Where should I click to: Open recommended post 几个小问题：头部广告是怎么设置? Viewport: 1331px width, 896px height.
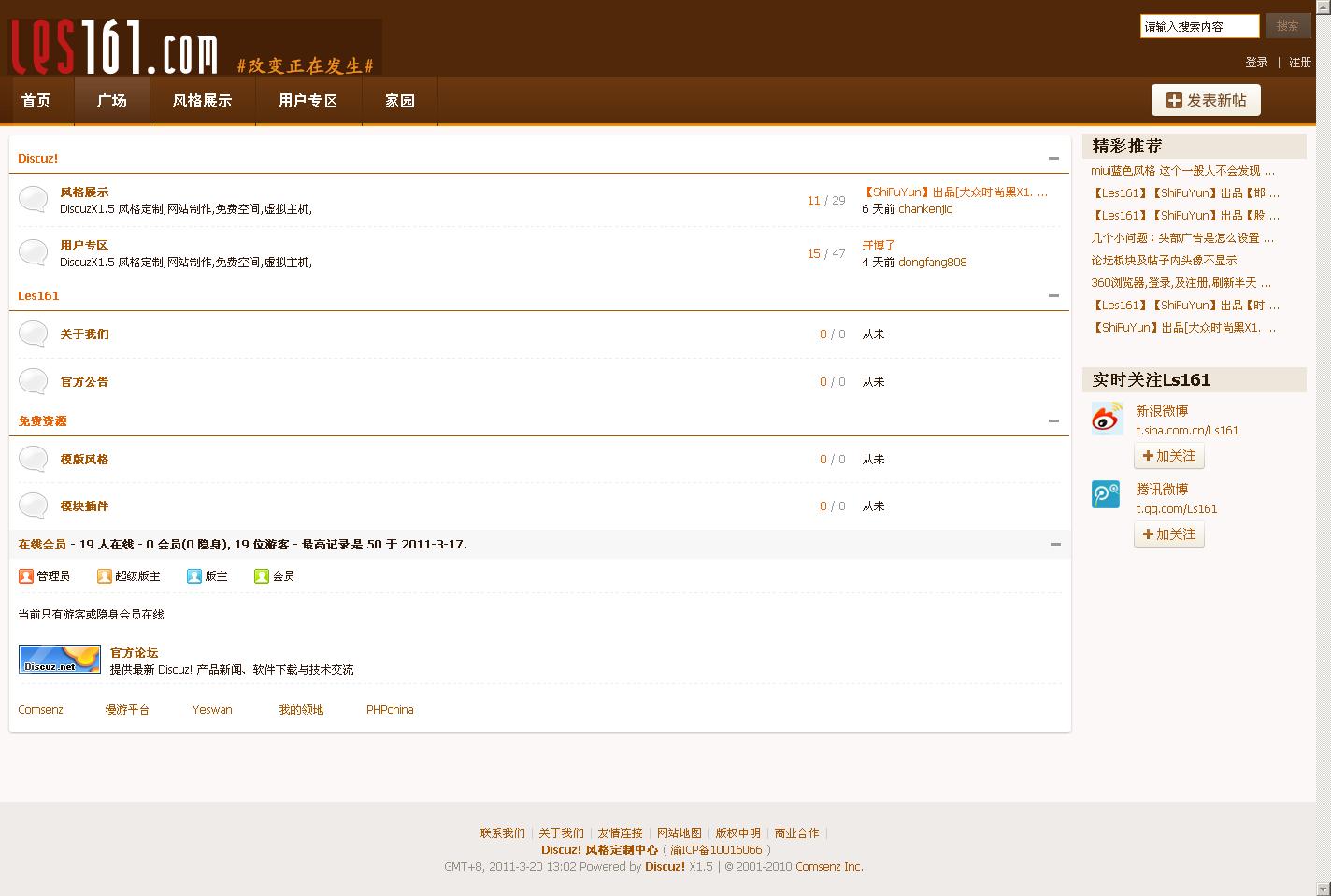(x=1182, y=238)
